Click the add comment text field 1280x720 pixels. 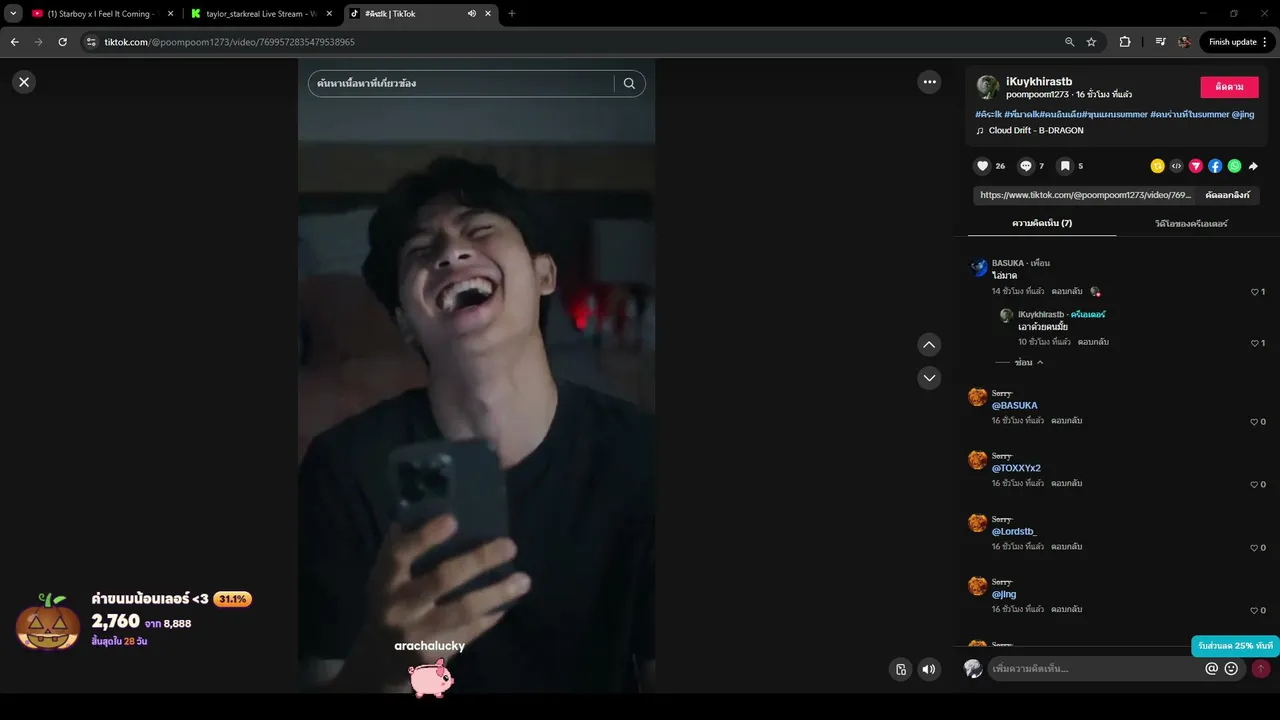point(1095,668)
